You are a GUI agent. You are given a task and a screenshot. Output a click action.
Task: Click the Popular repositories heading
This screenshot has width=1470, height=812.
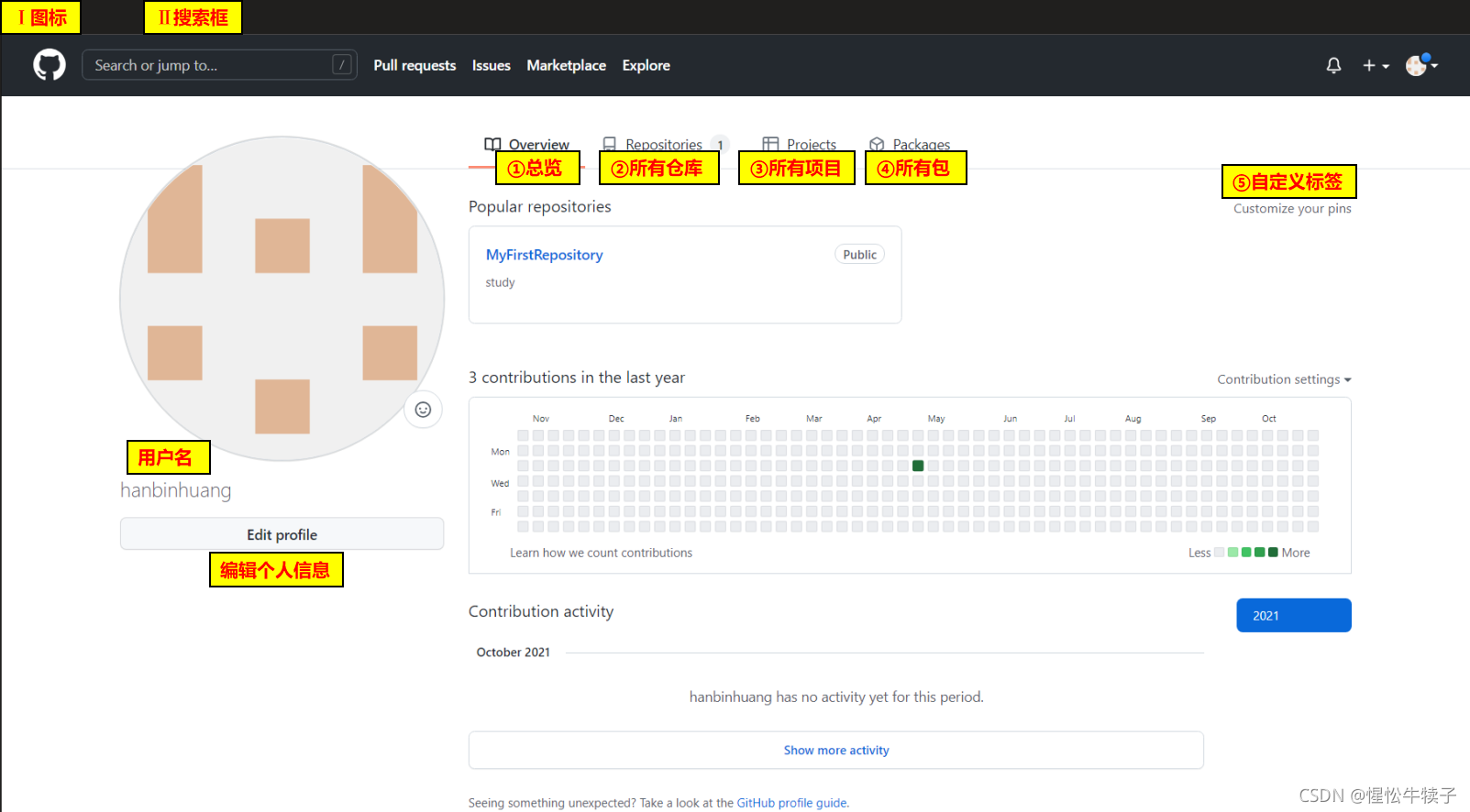tap(539, 206)
